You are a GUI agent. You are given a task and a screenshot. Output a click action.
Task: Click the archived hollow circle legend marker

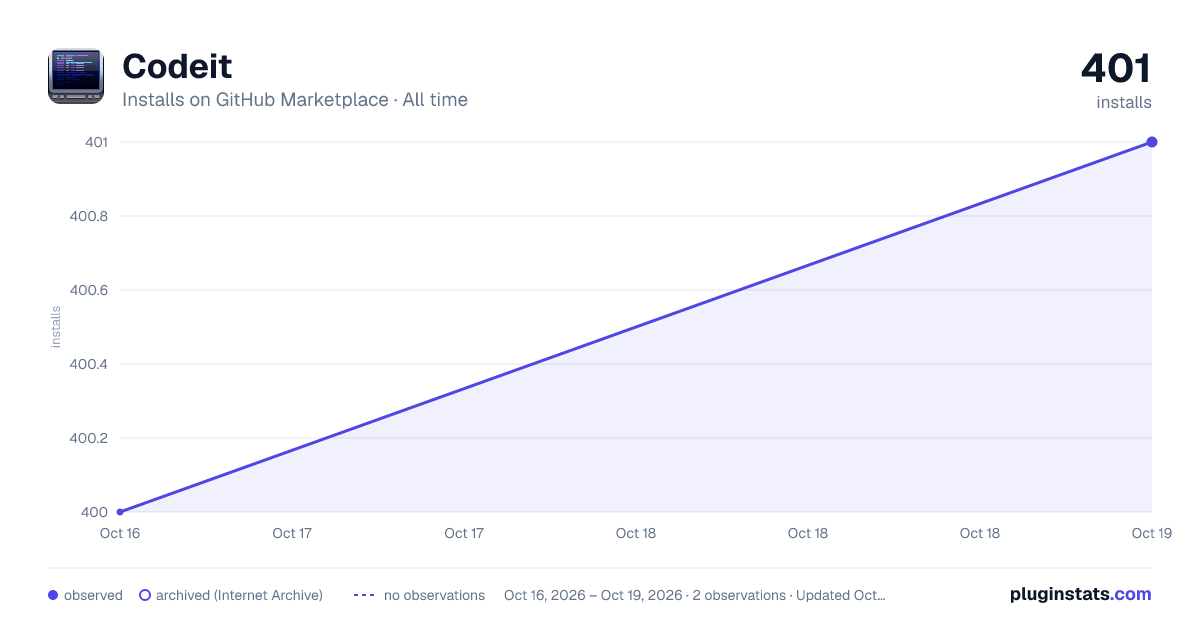pyautogui.click(x=145, y=595)
